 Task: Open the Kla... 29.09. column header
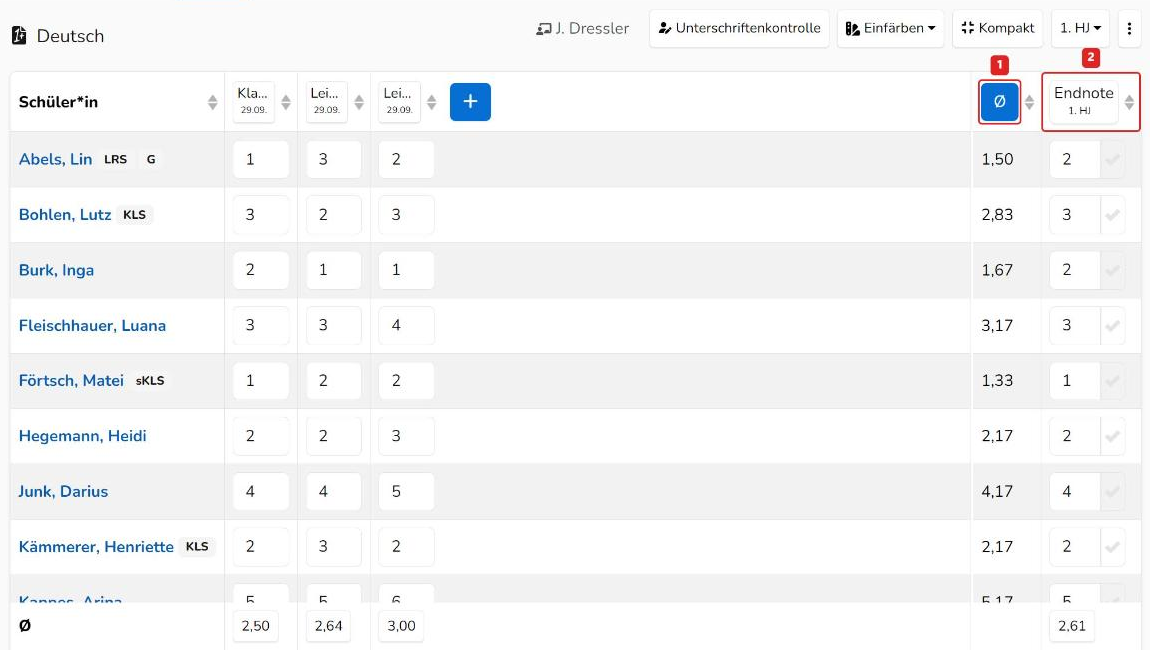pos(254,101)
